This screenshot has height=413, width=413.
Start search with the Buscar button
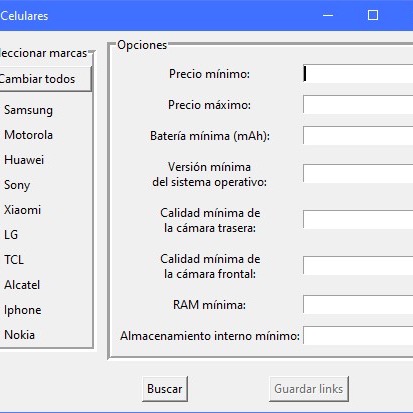165,389
